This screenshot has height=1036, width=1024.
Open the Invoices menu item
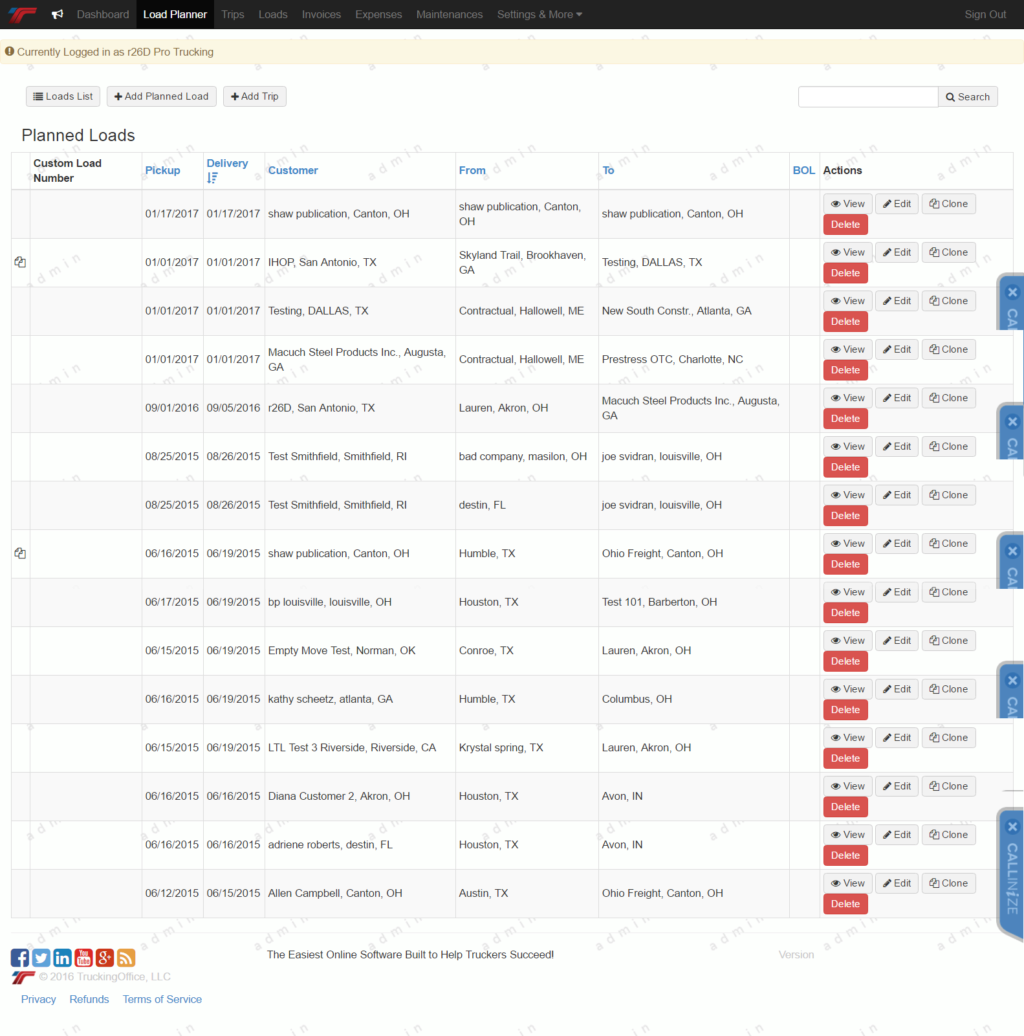321,15
